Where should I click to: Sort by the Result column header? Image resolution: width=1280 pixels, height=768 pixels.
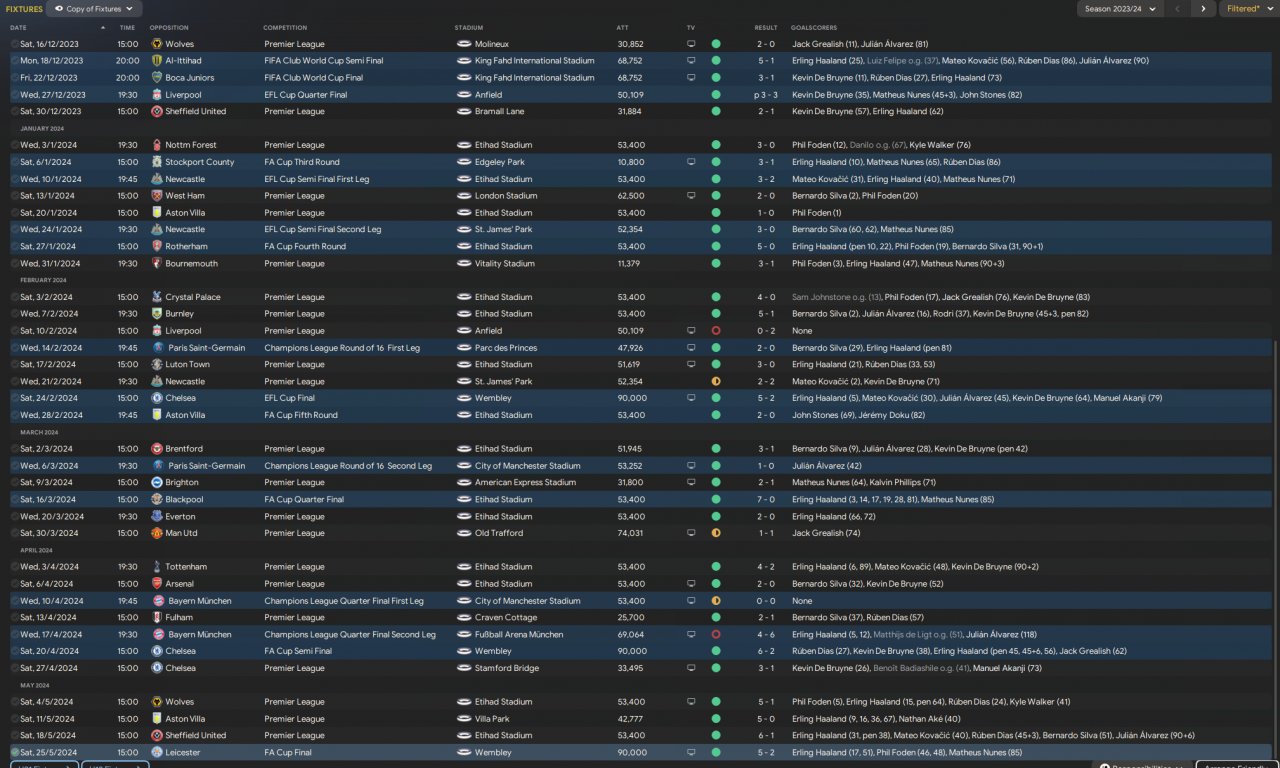point(766,28)
